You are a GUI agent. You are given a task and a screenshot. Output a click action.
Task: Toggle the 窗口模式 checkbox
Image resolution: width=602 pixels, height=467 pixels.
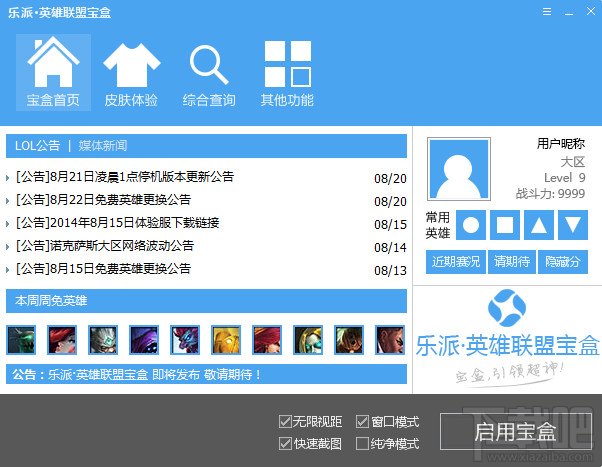tap(362, 421)
